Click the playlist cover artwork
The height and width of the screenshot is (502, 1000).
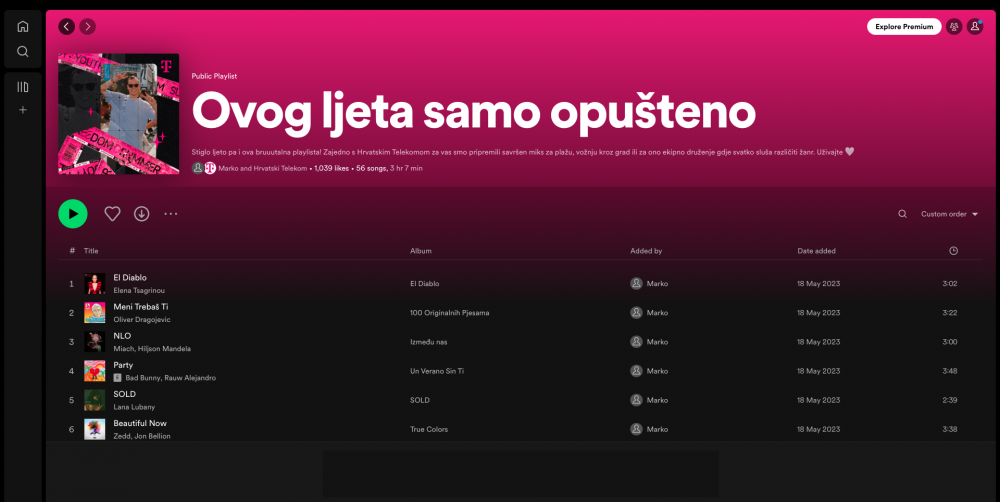[119, 114]
